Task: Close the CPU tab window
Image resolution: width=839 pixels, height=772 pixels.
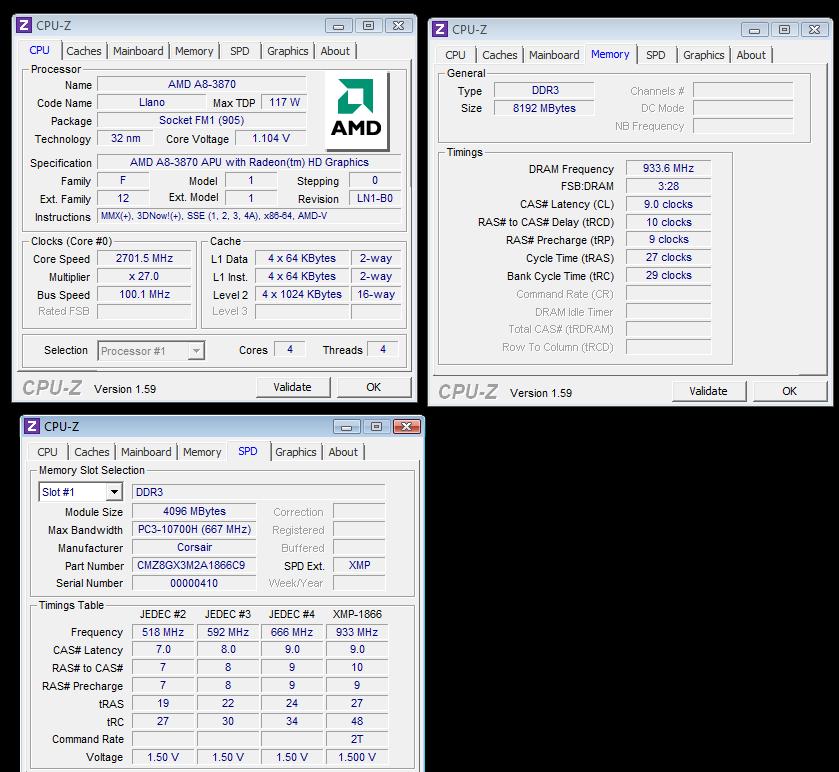Action: point(398,26)
